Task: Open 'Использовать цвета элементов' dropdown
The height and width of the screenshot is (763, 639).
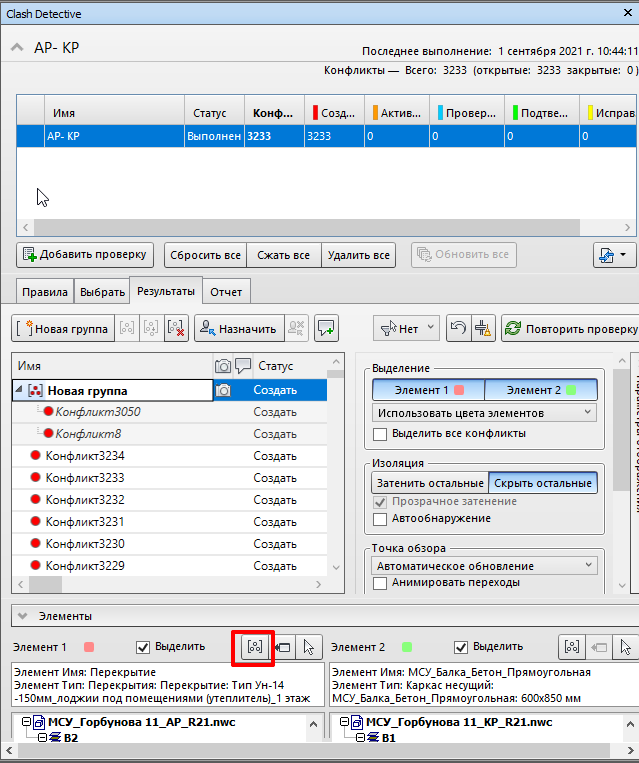Action: pos(485,412)
